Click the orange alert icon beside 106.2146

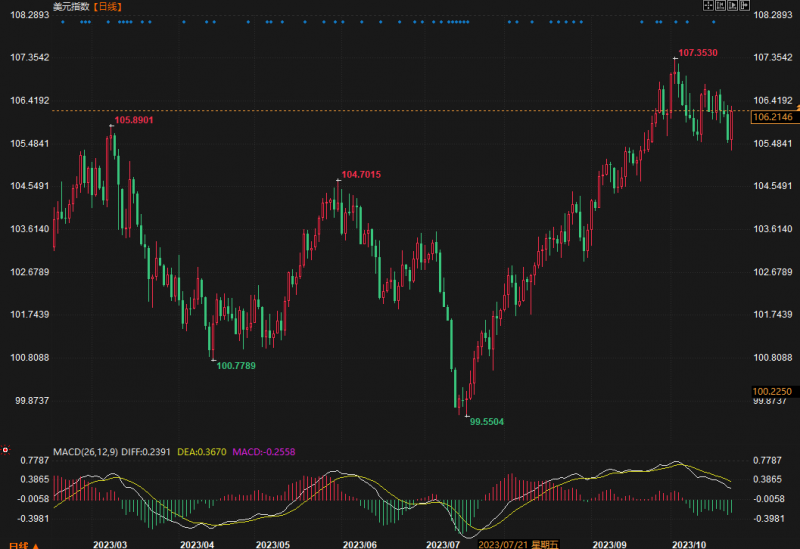pos(796,107)
